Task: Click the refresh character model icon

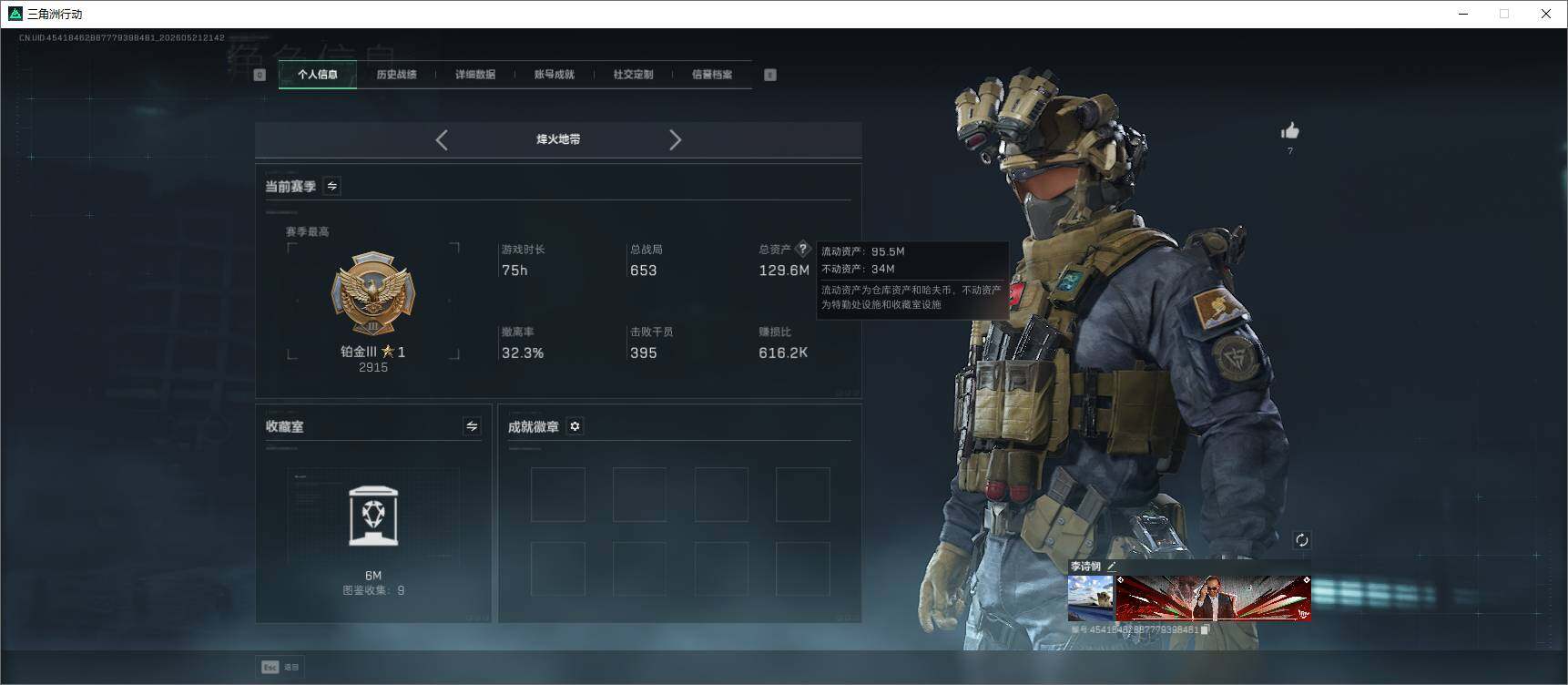Action: point(1302,540)
